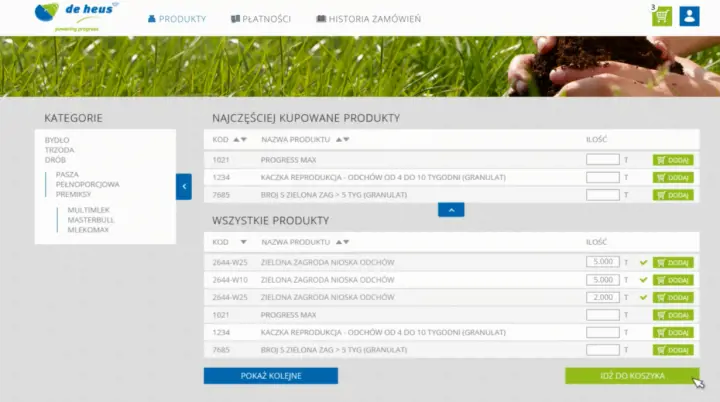The image size is (720, 402).
Task: Select Multimlek subcategory in sidebar
Action: click(x=88, y=211)
